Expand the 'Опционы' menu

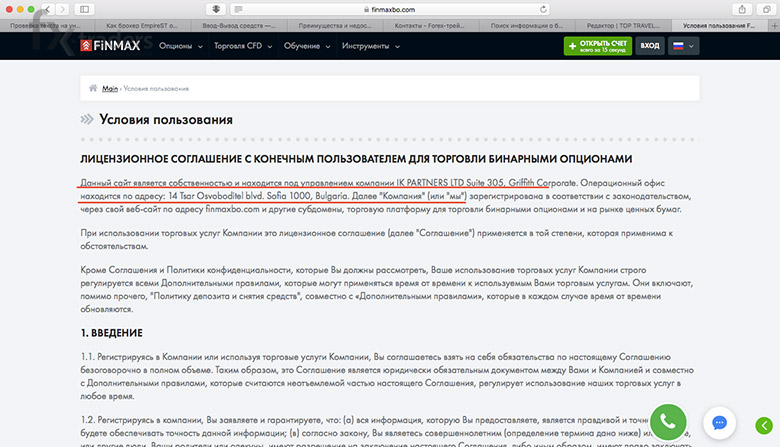click(x=181, y=46)
